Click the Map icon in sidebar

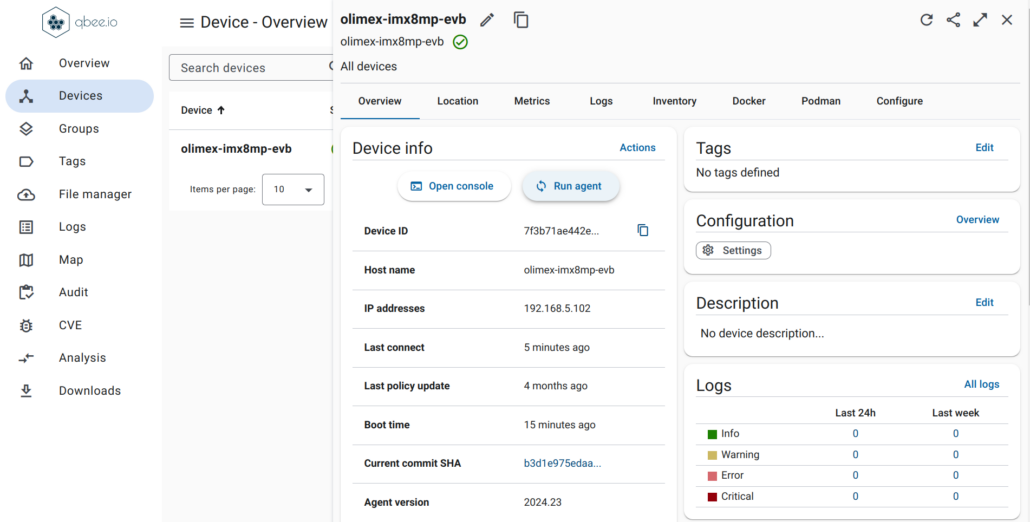pyautogui.click(x=26, y=260)
